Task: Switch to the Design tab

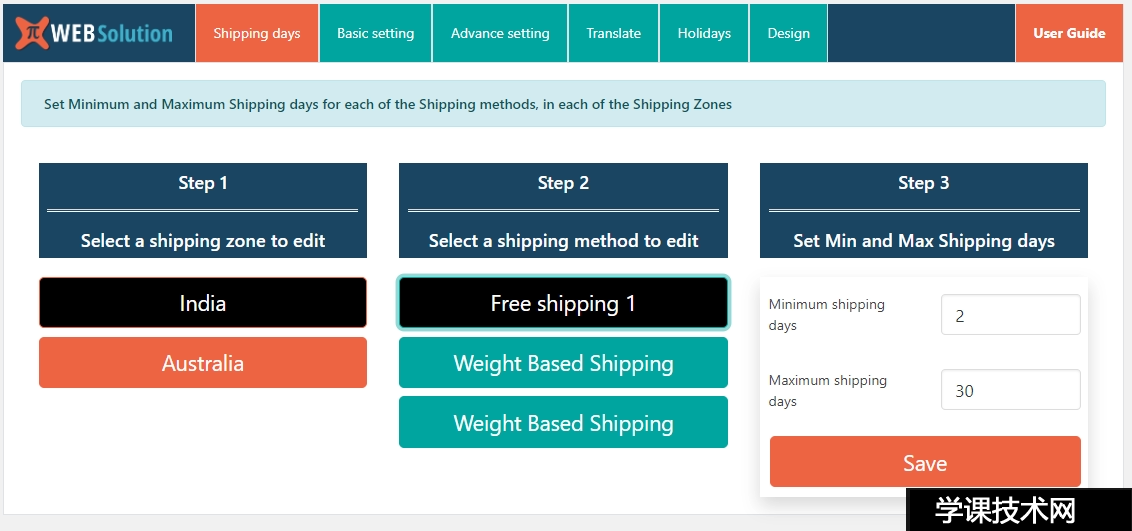Action: tap(788, 33)
